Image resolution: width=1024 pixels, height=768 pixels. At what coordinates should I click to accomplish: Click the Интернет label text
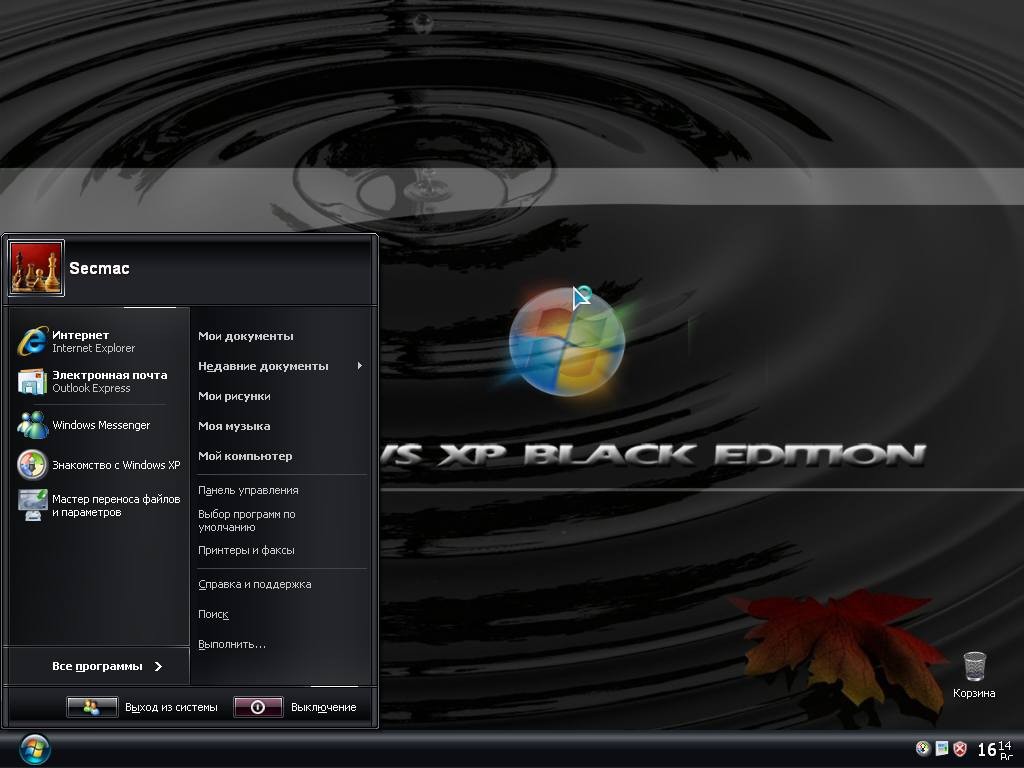[x=80, y=335]
